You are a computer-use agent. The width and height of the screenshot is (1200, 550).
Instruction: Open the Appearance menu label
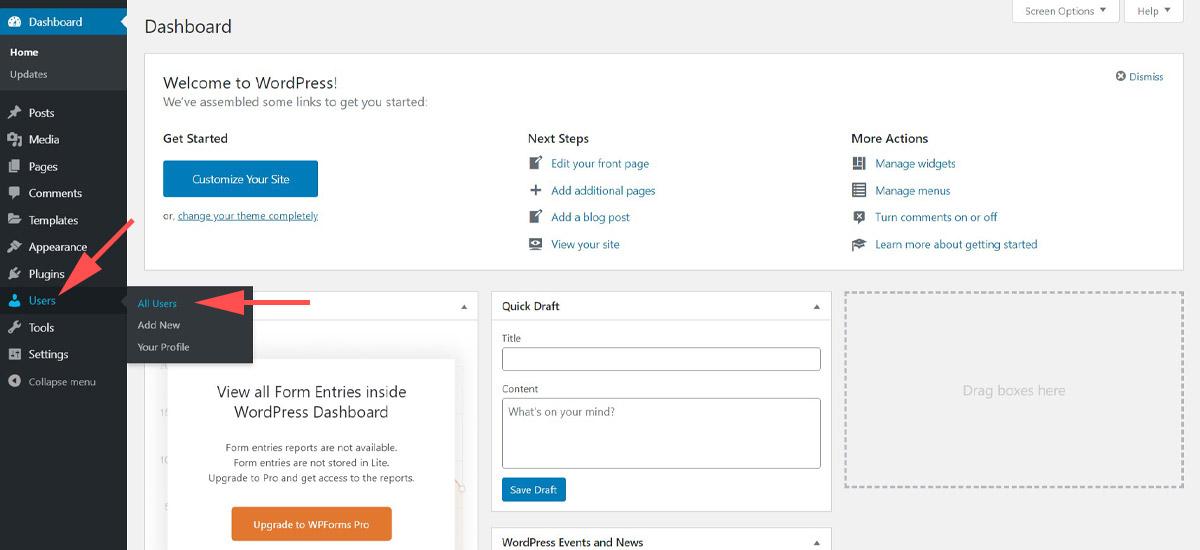tap(58, 247)
